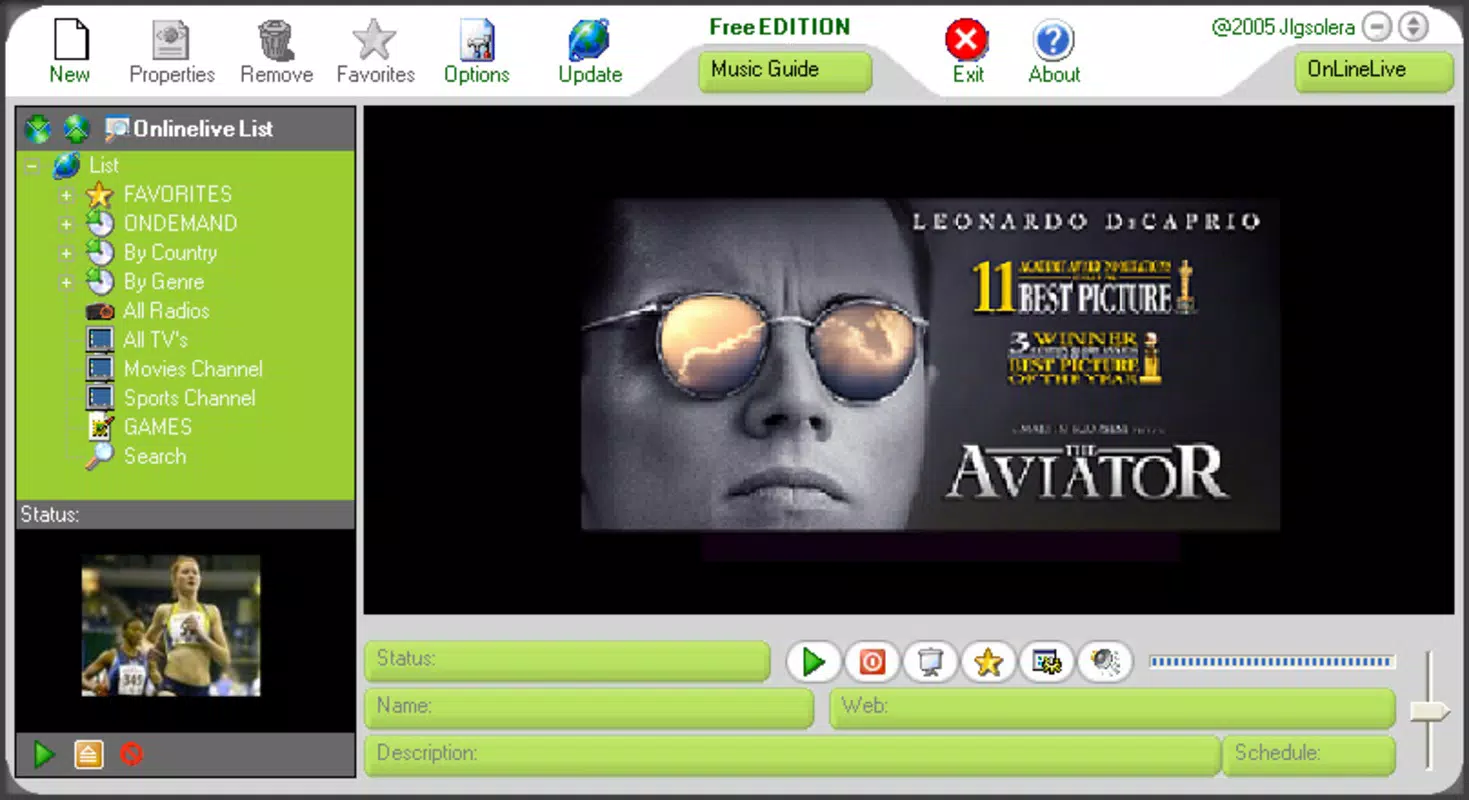Click the radio icon beside All Radios
The height and width of the screenshot is (800, 1469).
pyautogui.click(x=100, y=311)
